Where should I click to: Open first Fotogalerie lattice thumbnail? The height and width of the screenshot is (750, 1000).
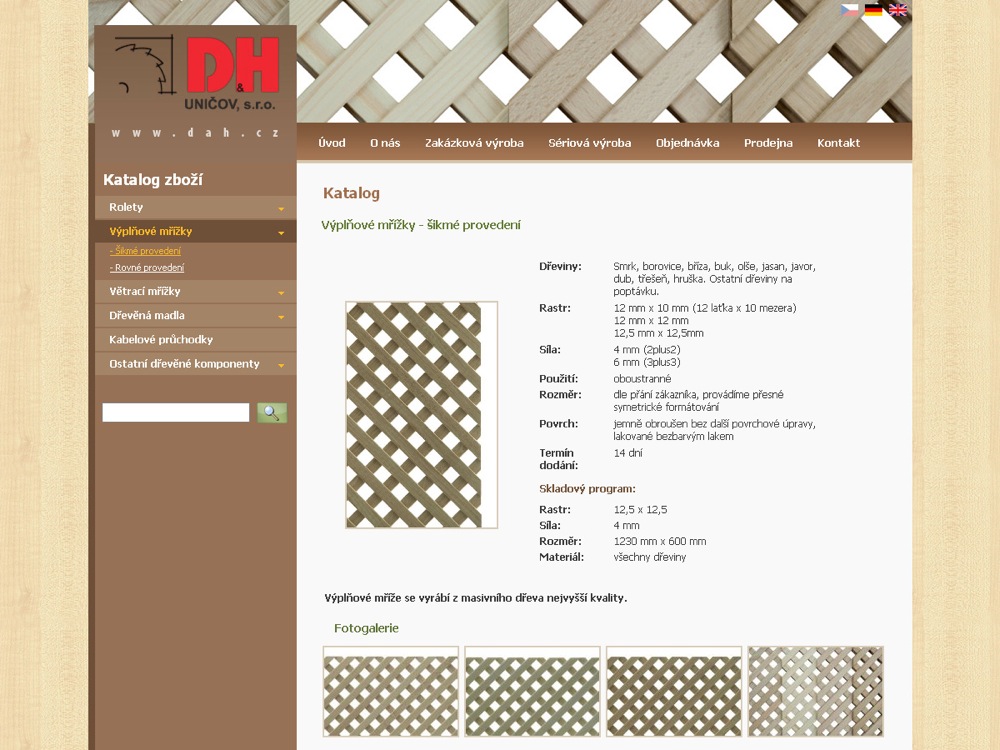[x=391, y=692]
